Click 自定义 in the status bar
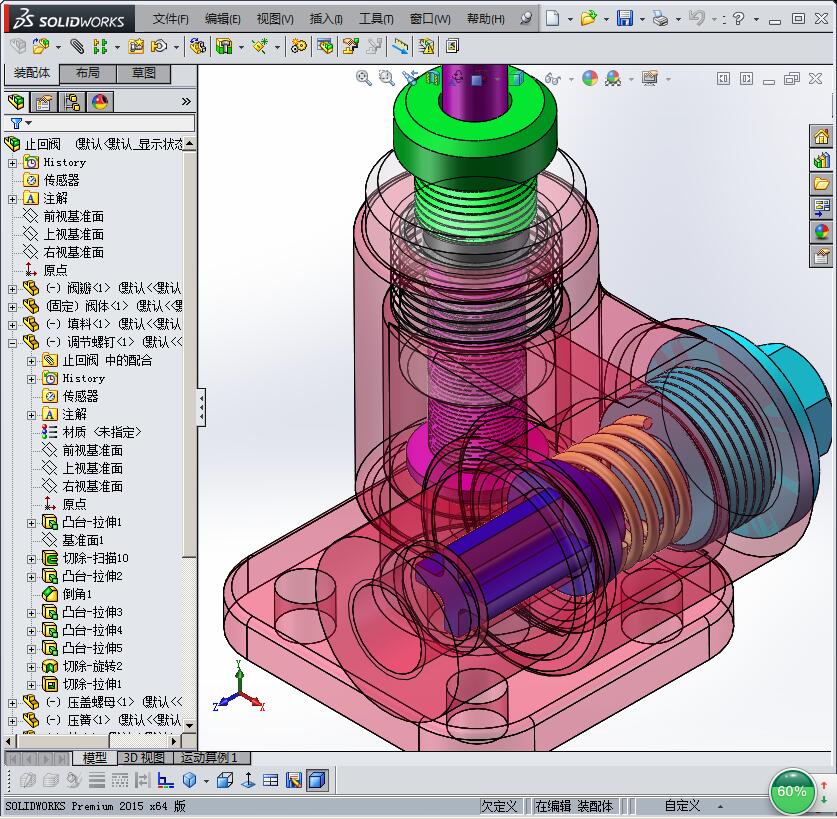Viewport: 837px width, 819px height. pyautogui.click(x=682, y=806)
